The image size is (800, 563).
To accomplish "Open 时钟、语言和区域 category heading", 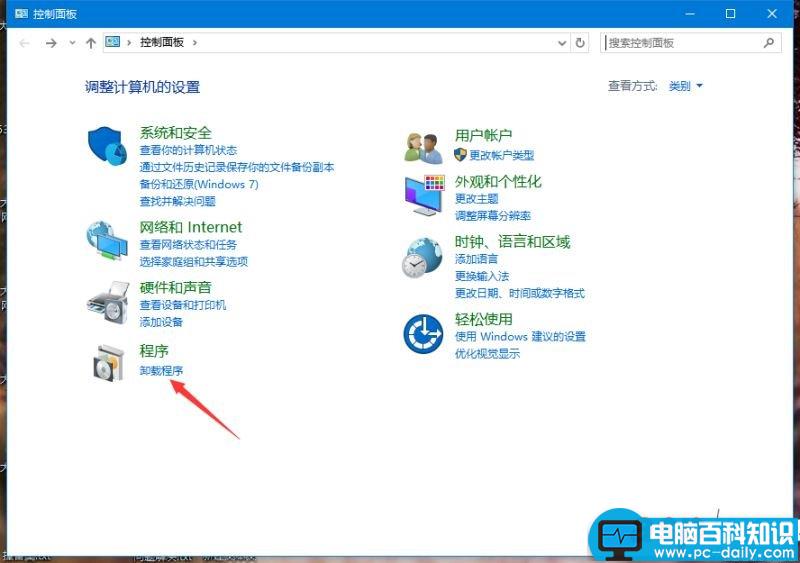I will coord(512,241).
